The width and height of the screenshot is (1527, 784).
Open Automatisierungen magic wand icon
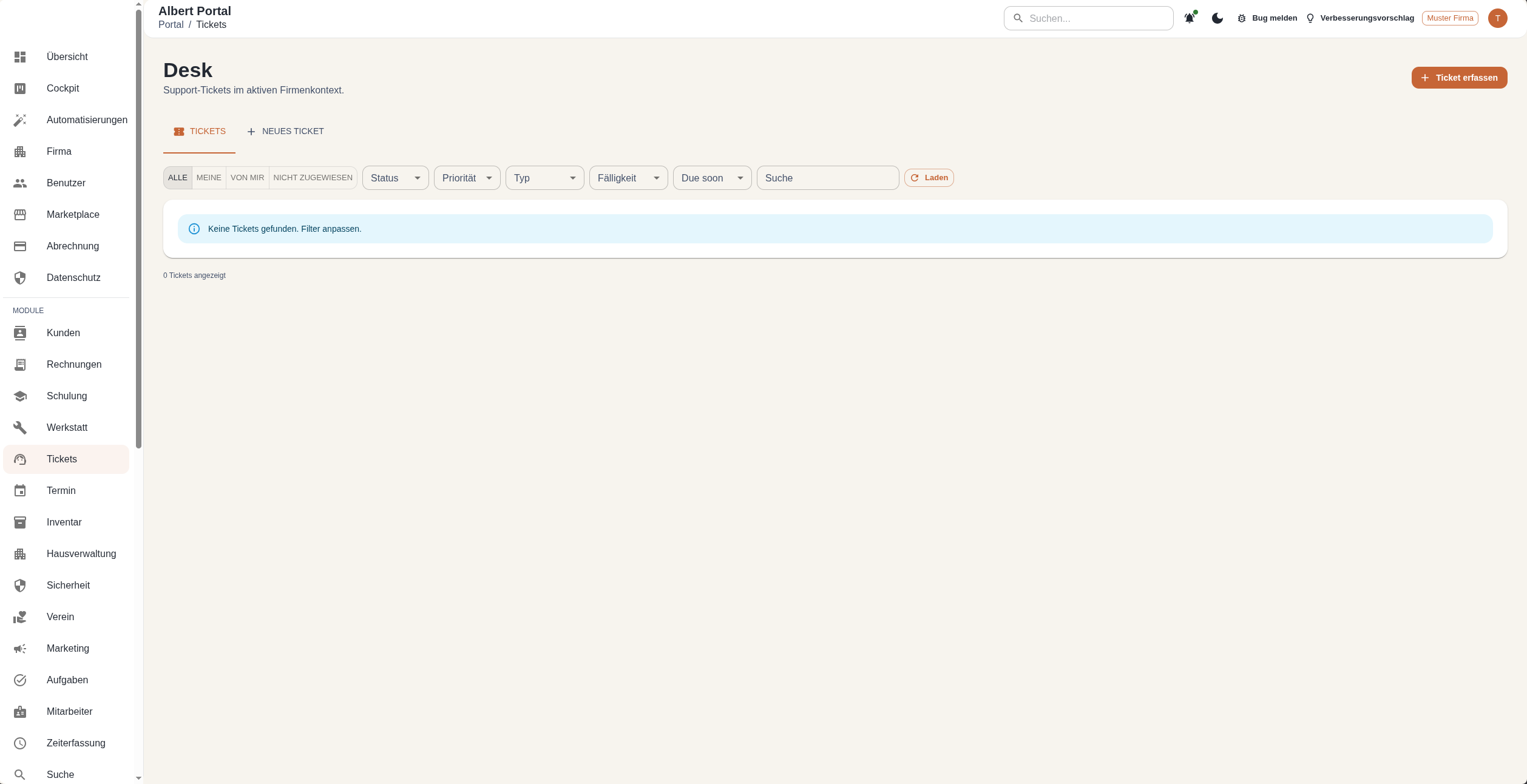pyautogui.click(x=20, y=120)
